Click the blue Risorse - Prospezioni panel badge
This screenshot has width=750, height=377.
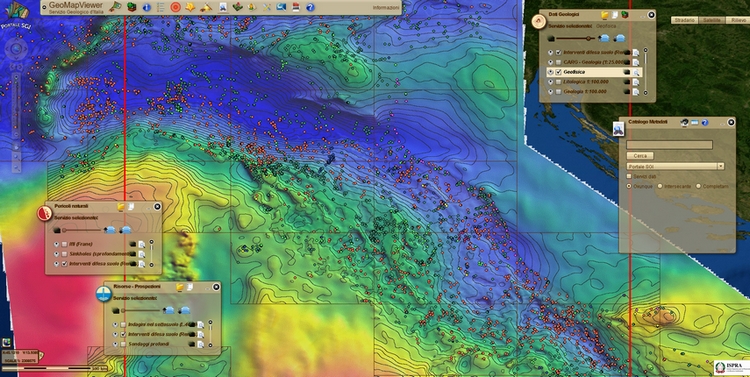click(x=104, y=294)
